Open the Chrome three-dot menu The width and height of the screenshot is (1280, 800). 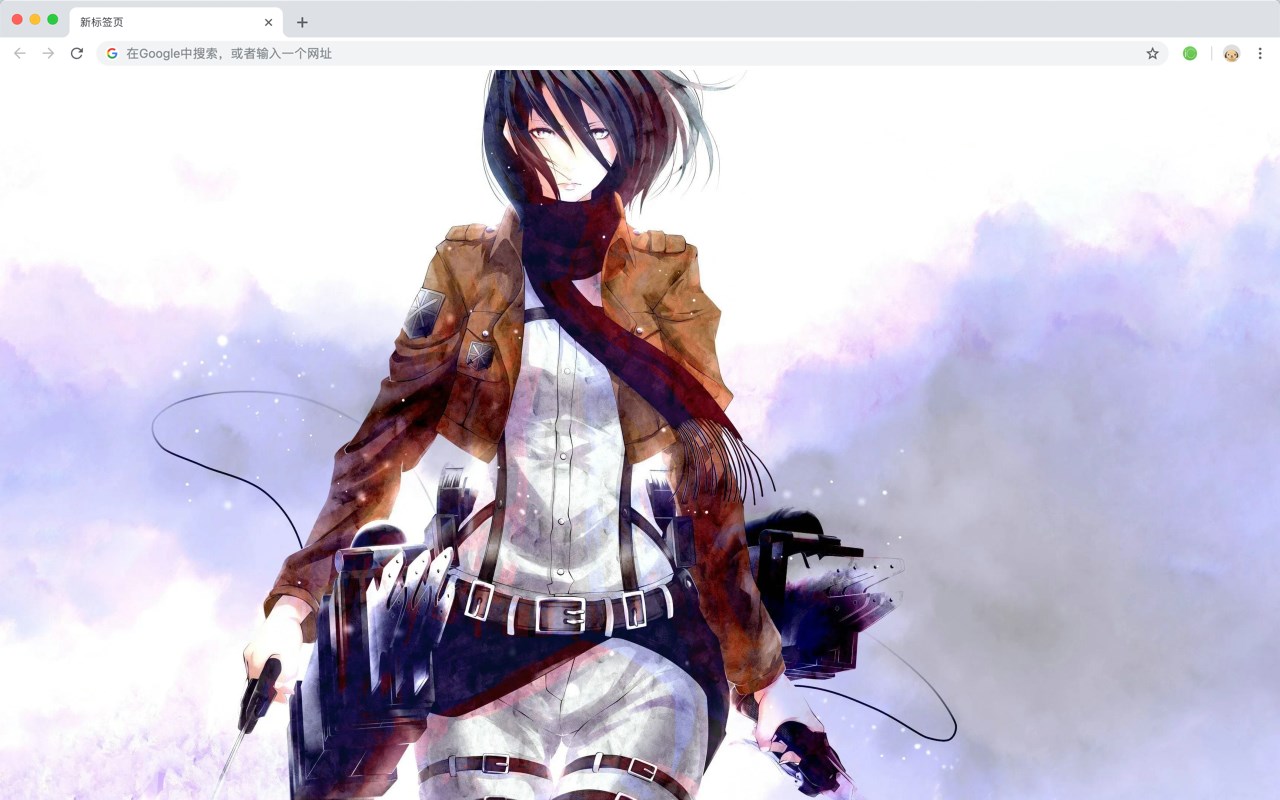pyautogui.click(x=1260, y=53)
